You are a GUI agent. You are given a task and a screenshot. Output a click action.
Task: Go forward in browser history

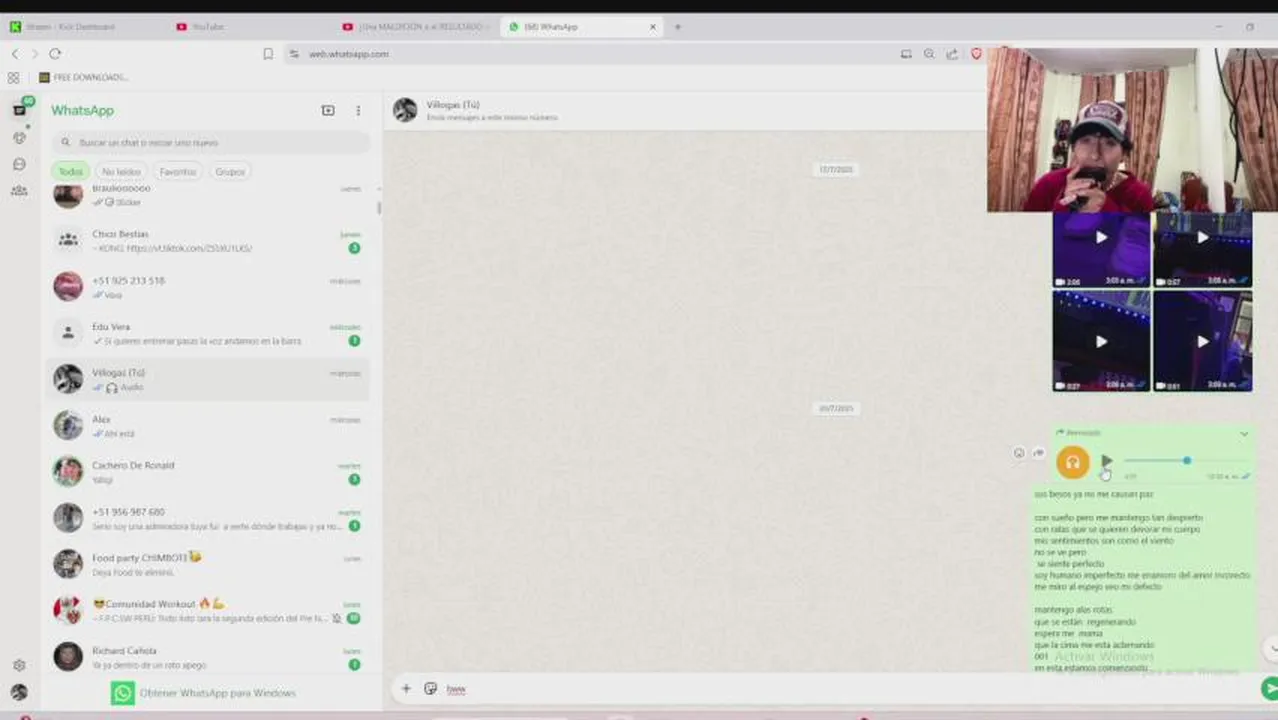tap(35, 54)
